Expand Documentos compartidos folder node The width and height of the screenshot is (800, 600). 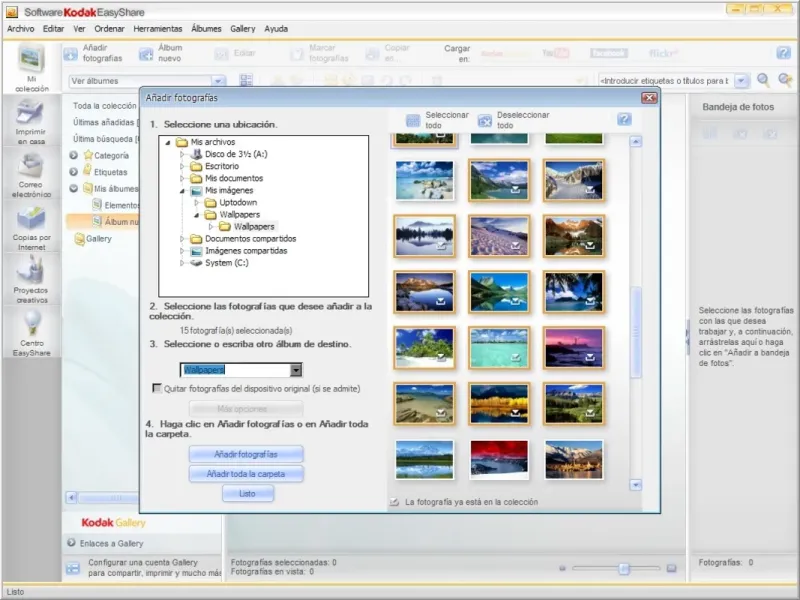pyautogui.click(x=183, y=239)
